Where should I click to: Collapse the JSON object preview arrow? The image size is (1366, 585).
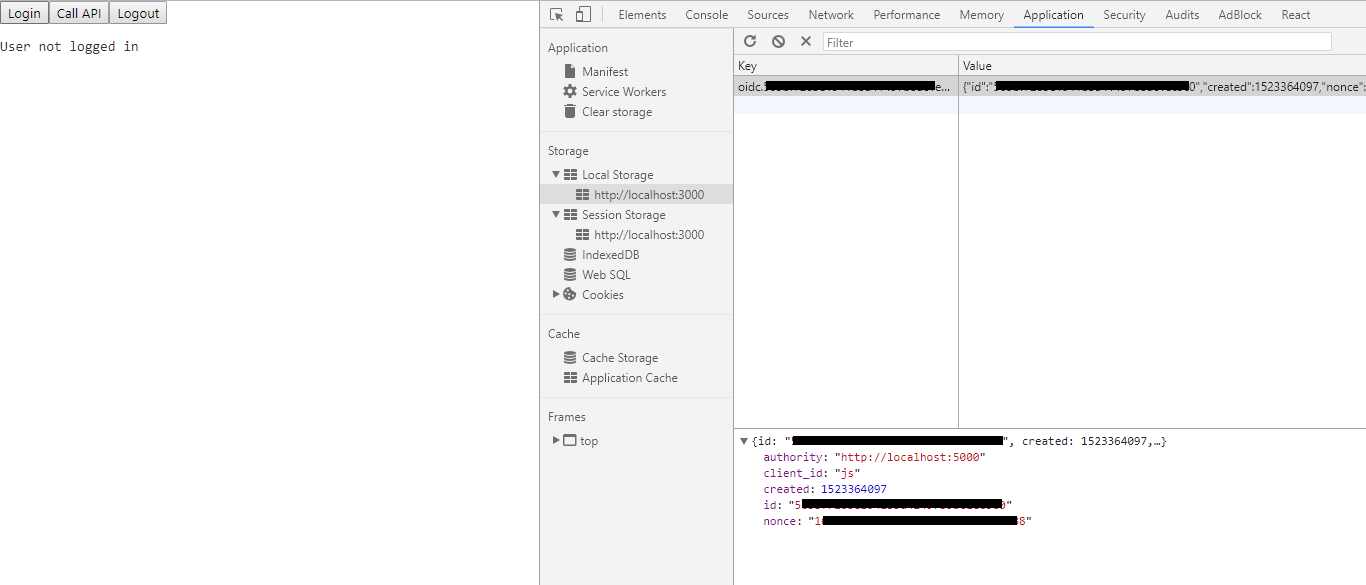tap(744, 441)
